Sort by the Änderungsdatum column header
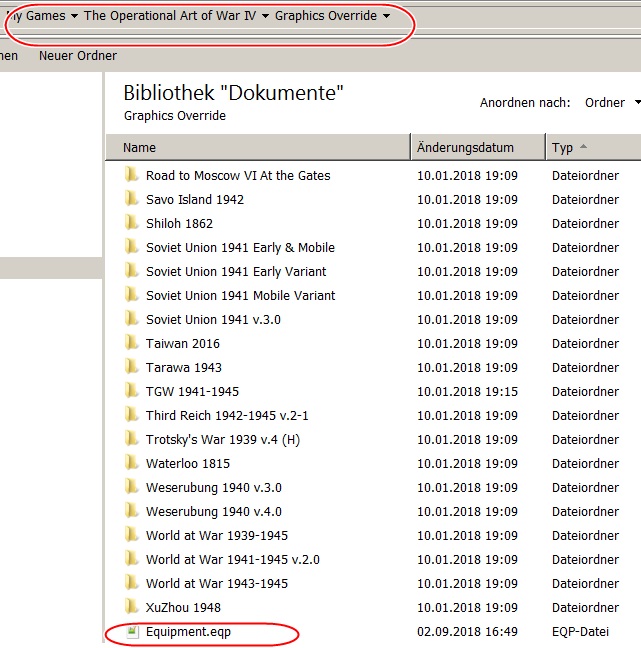 click(x=478, y=147)
